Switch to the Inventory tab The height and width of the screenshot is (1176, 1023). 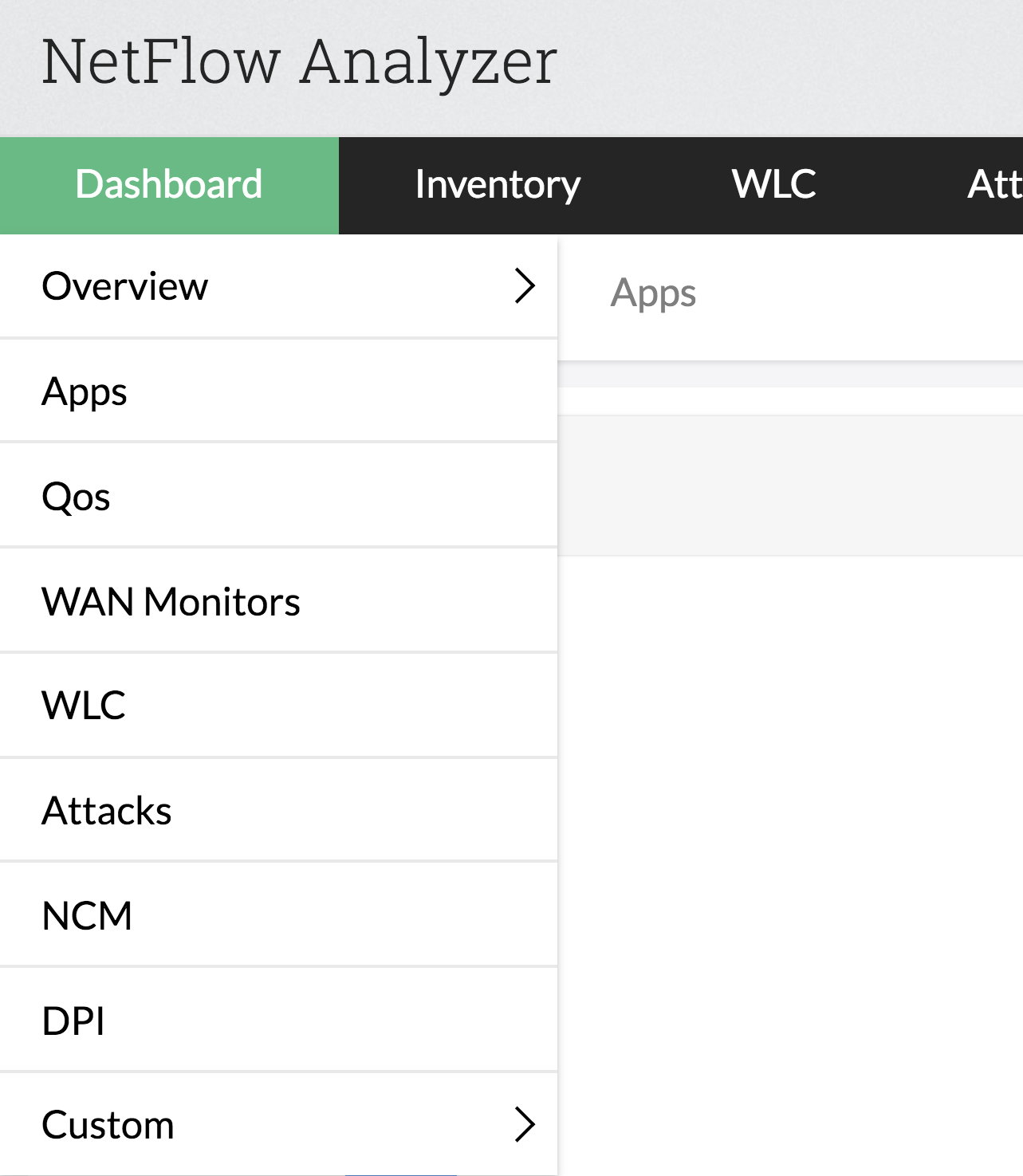[x=498, y=185]
